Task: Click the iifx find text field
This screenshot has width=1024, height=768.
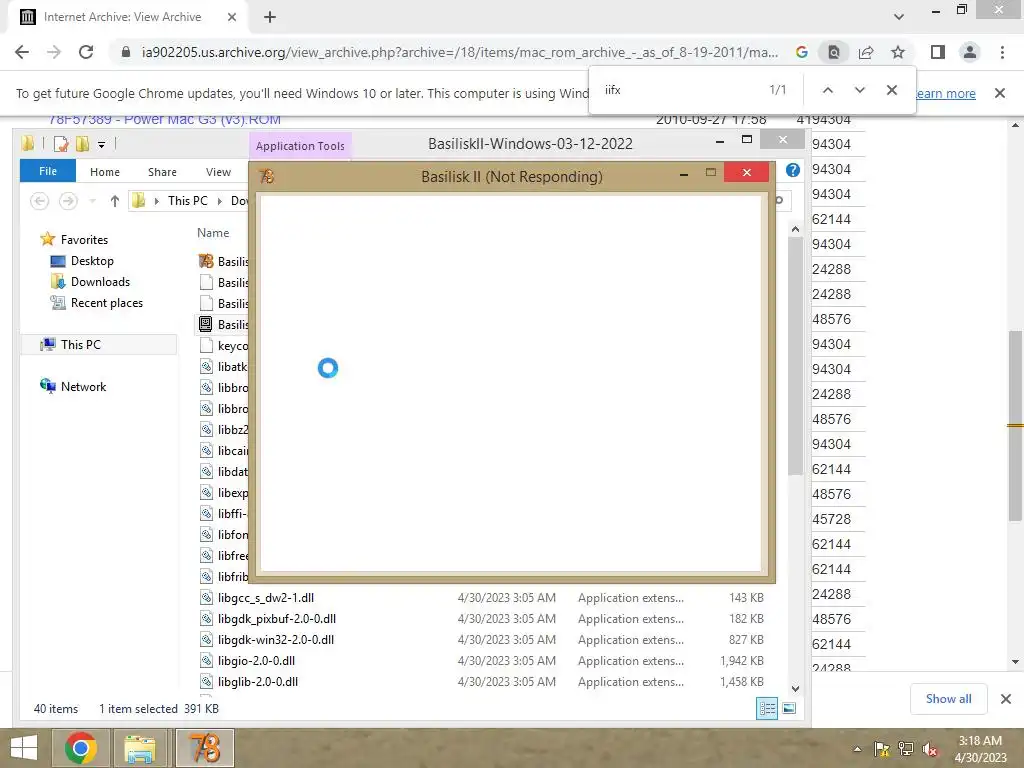Action: pyautogui.click(x=679, y=90)
